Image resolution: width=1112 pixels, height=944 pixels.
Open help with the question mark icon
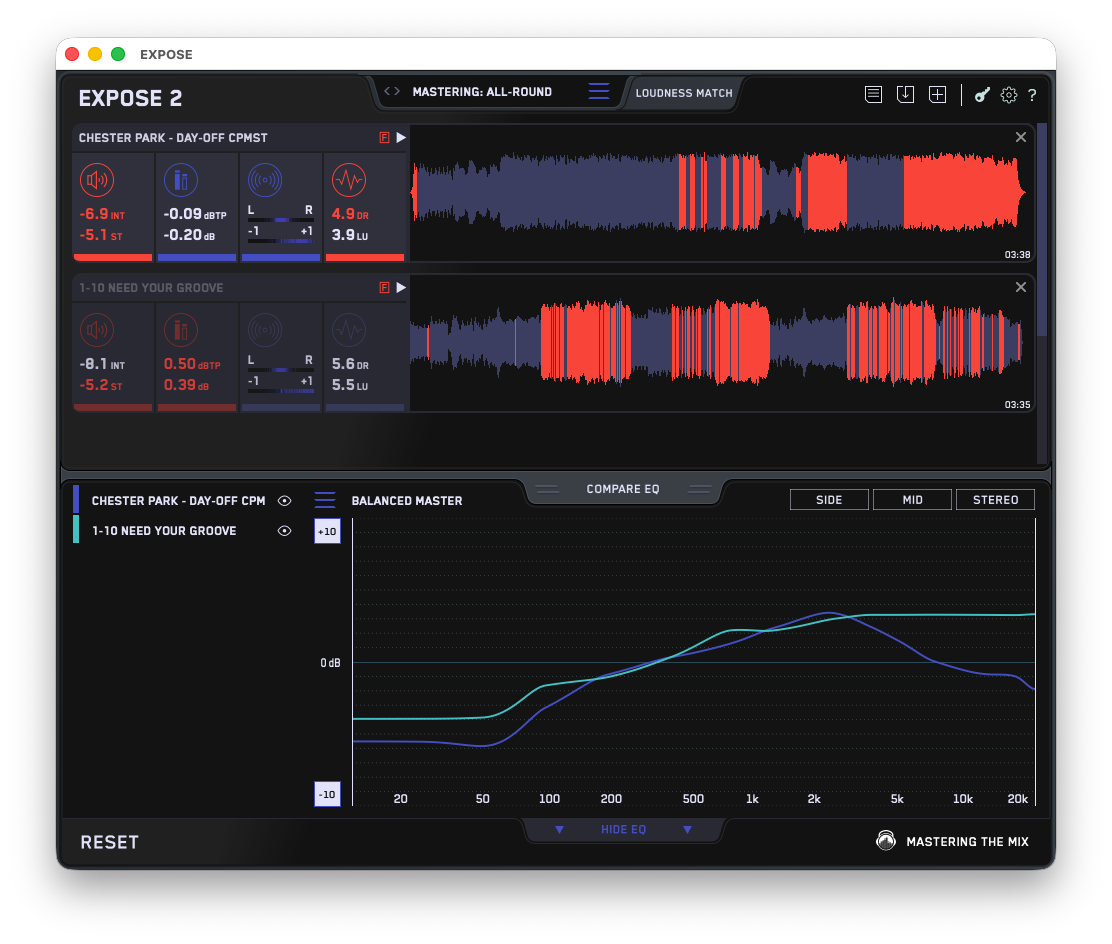(1033, 95)
